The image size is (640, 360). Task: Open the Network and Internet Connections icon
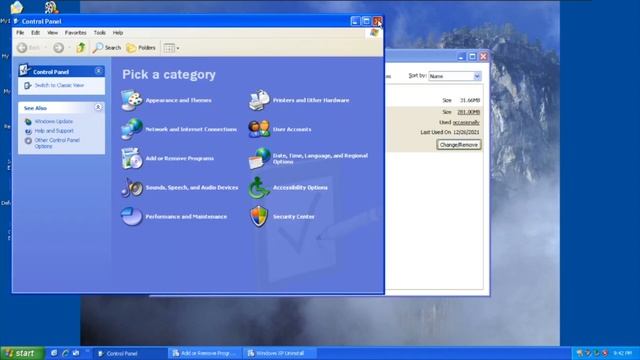click(131, 129)
